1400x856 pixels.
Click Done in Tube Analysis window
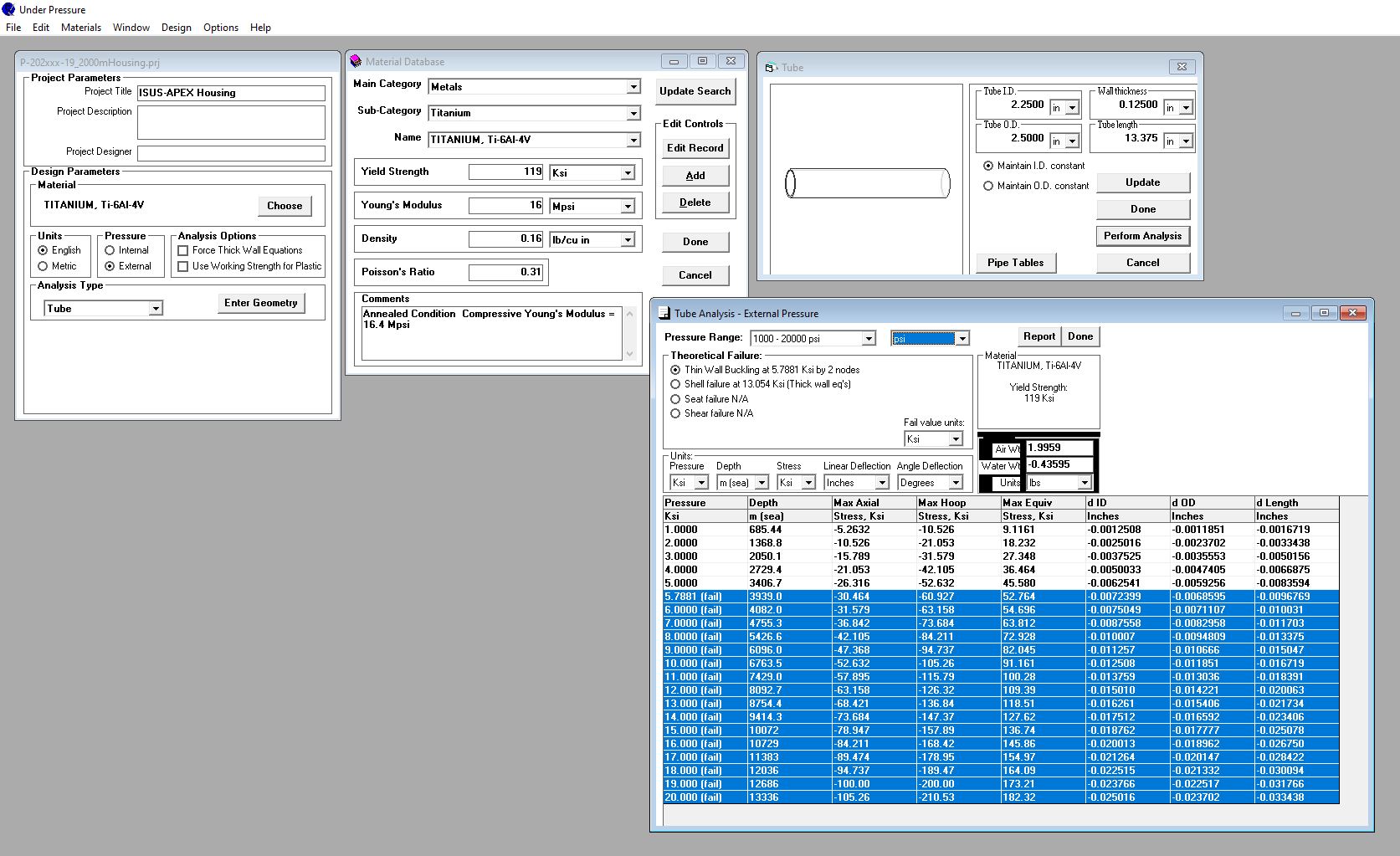[1080, 336]
